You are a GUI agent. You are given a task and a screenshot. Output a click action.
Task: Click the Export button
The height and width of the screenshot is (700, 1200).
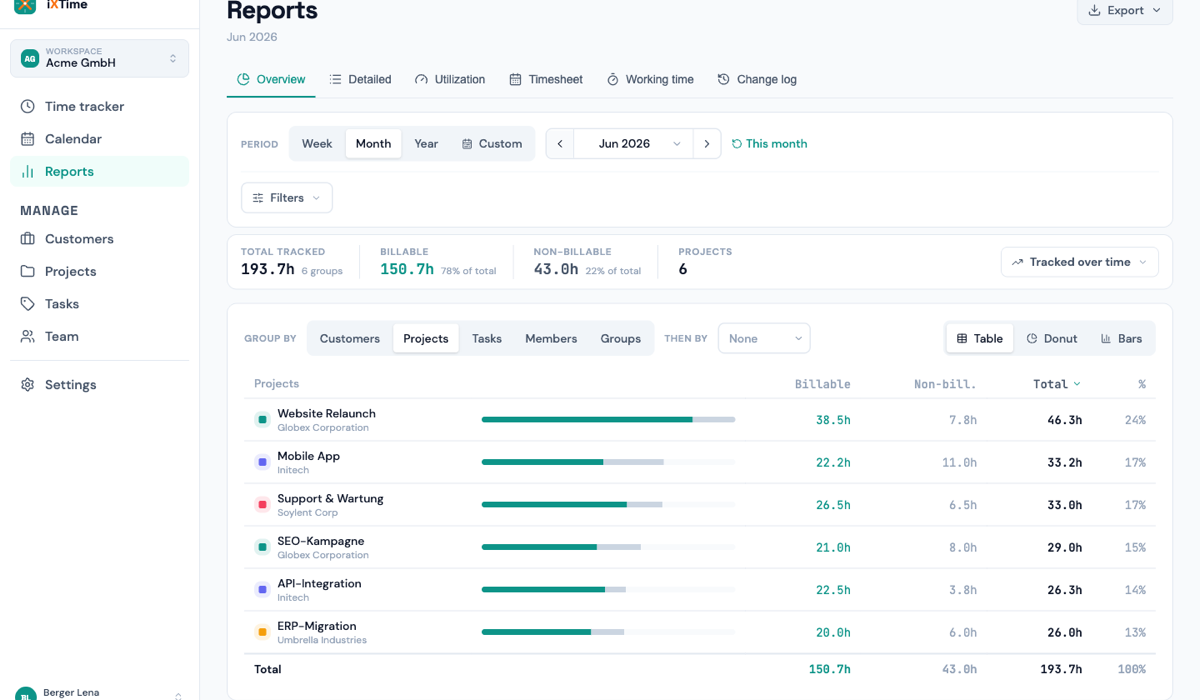1125,10
